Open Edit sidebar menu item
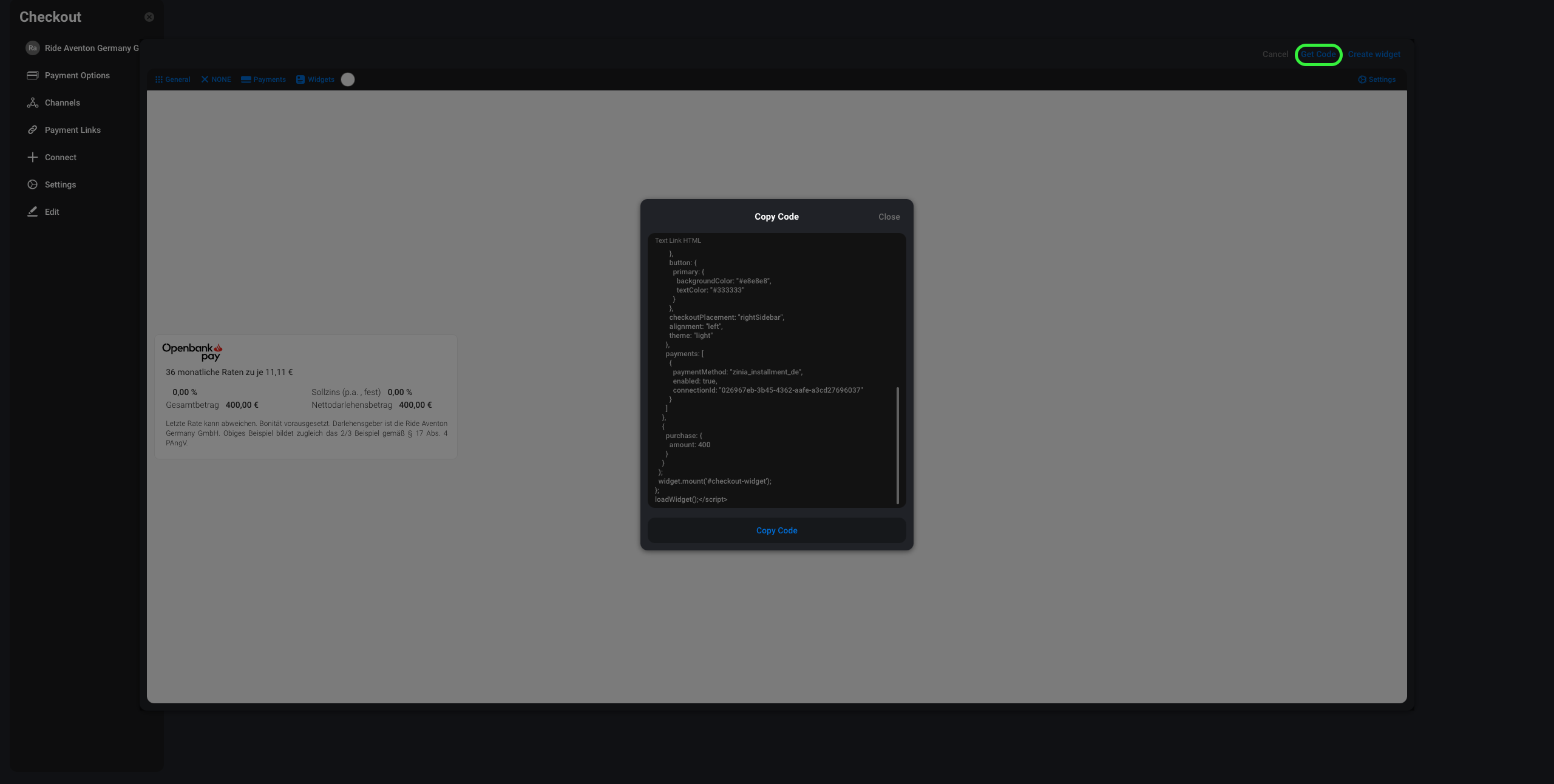This screenshot has height=784, width=1554. 52,212
